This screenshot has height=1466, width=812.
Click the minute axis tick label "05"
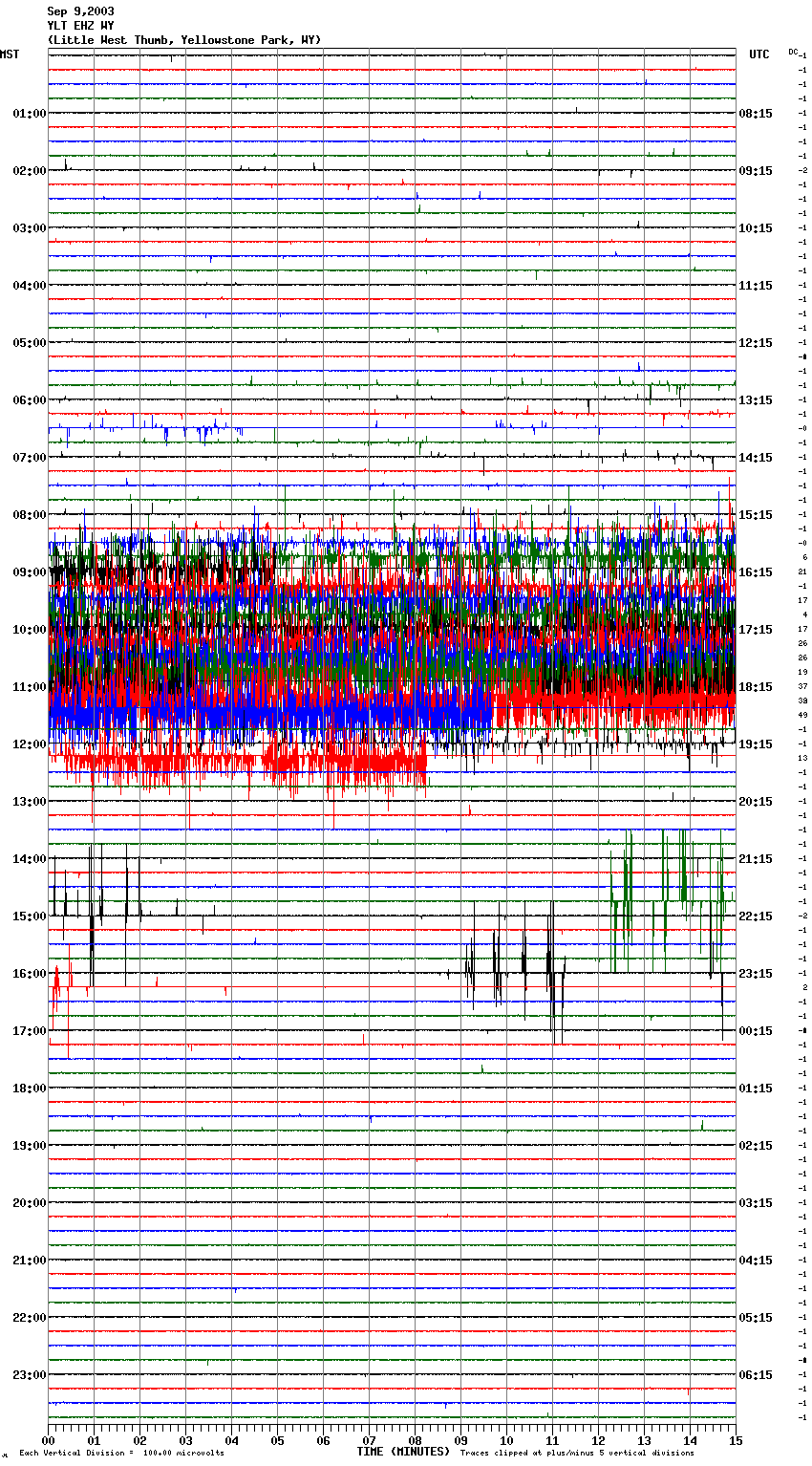click(x=277, y=1440)
